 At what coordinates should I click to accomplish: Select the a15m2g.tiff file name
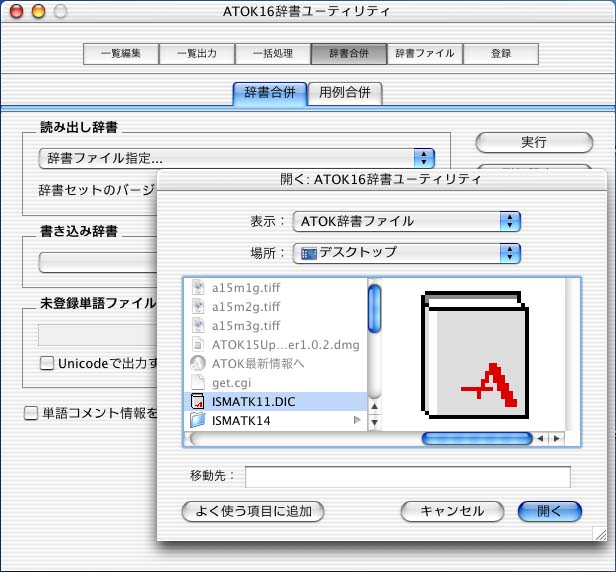(246, 307)
